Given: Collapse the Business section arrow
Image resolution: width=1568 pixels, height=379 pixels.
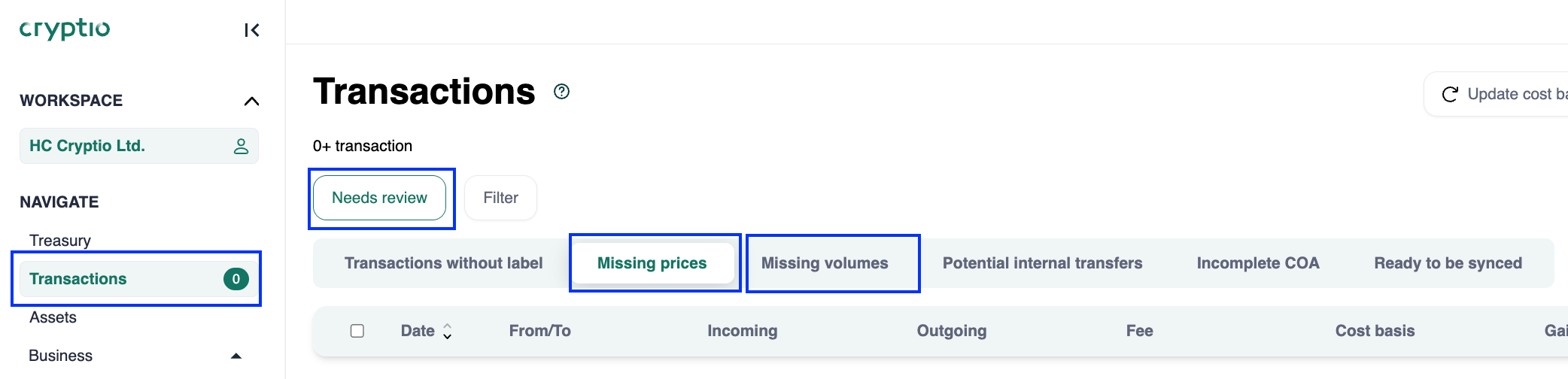Looking at the screenshot, I should click(236, 356).
